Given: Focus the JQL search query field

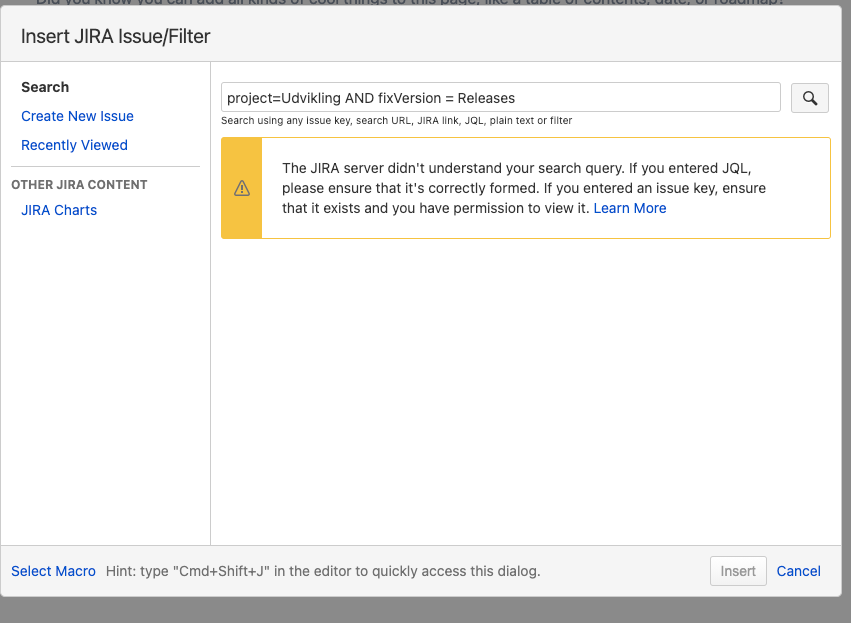Looking at the screenshot, I should (x=500, y=98).
